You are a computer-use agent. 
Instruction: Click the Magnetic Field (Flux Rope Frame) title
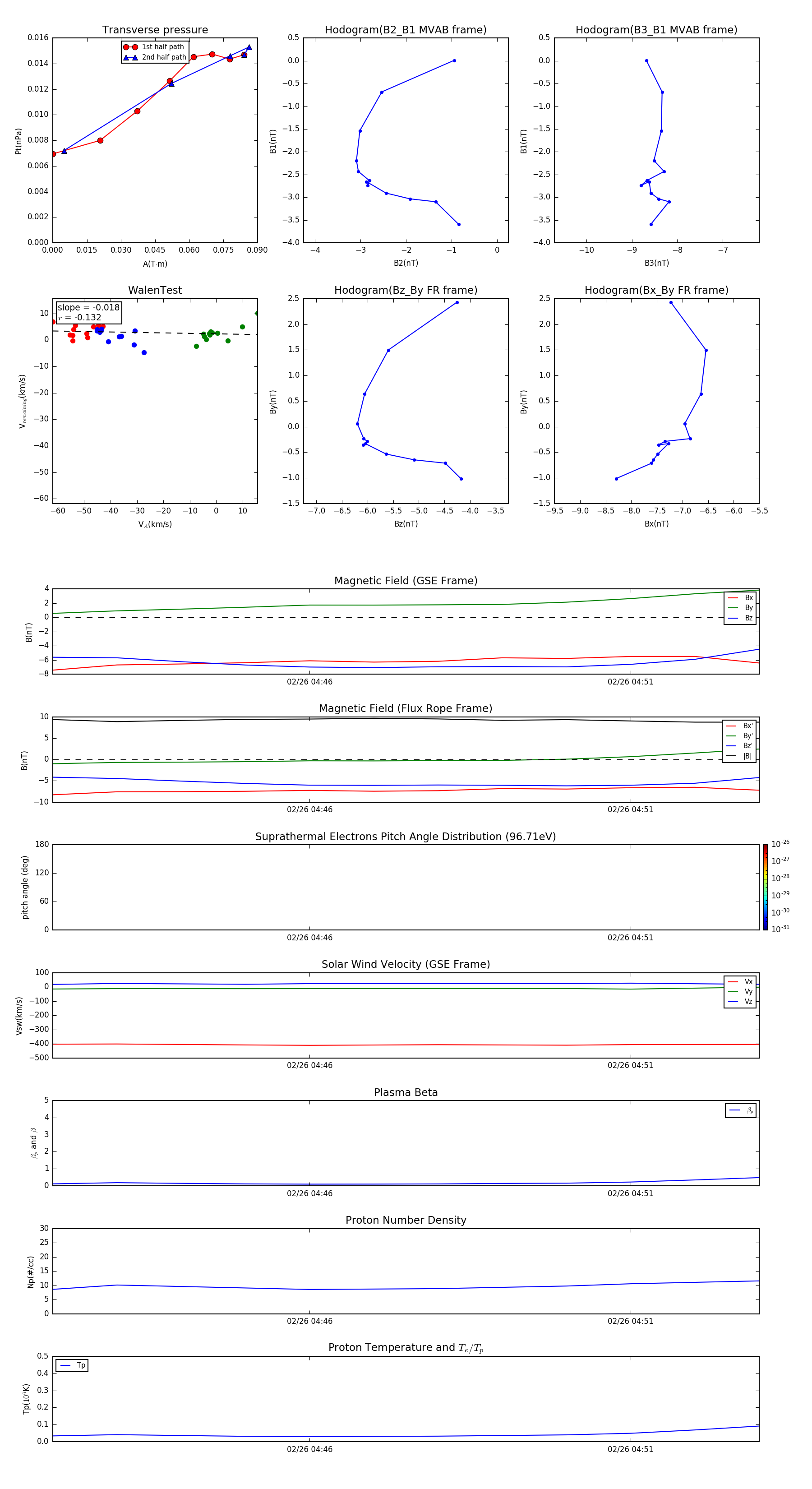click(406, 709)
